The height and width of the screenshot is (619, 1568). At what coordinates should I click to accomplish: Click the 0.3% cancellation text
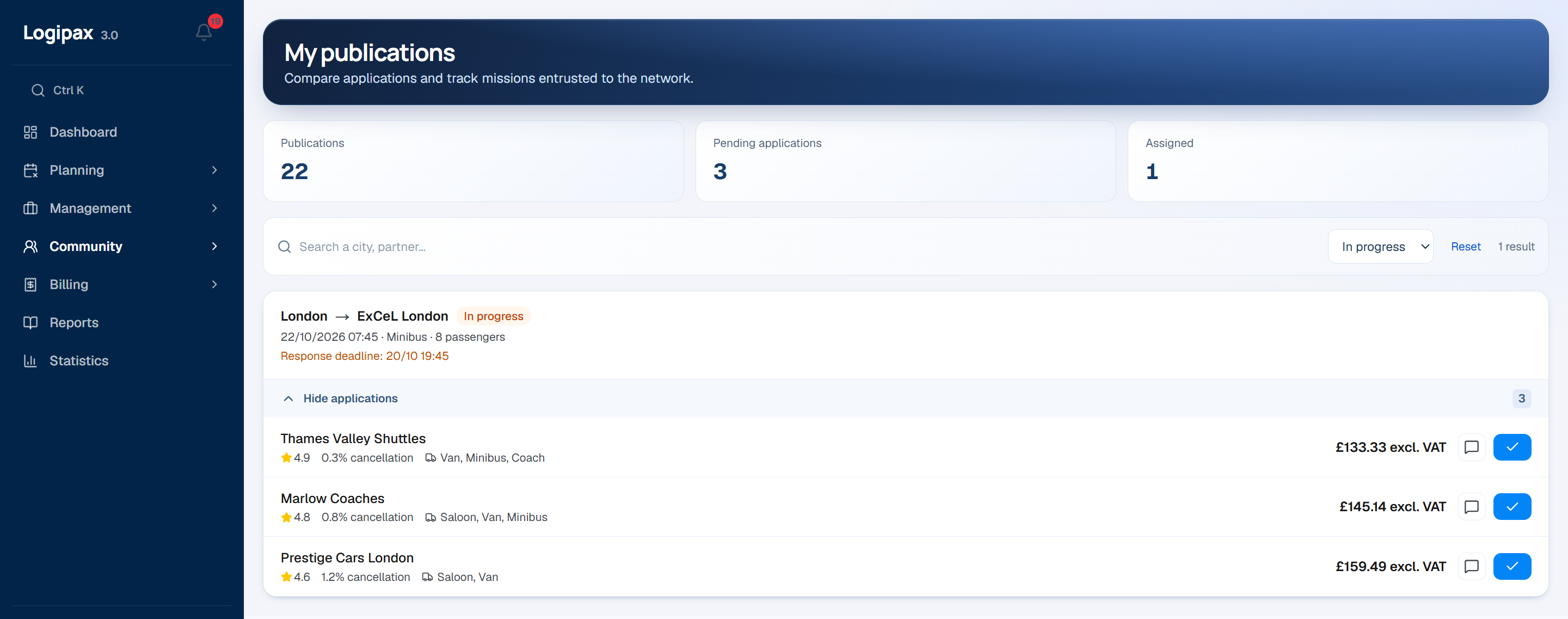367,458
